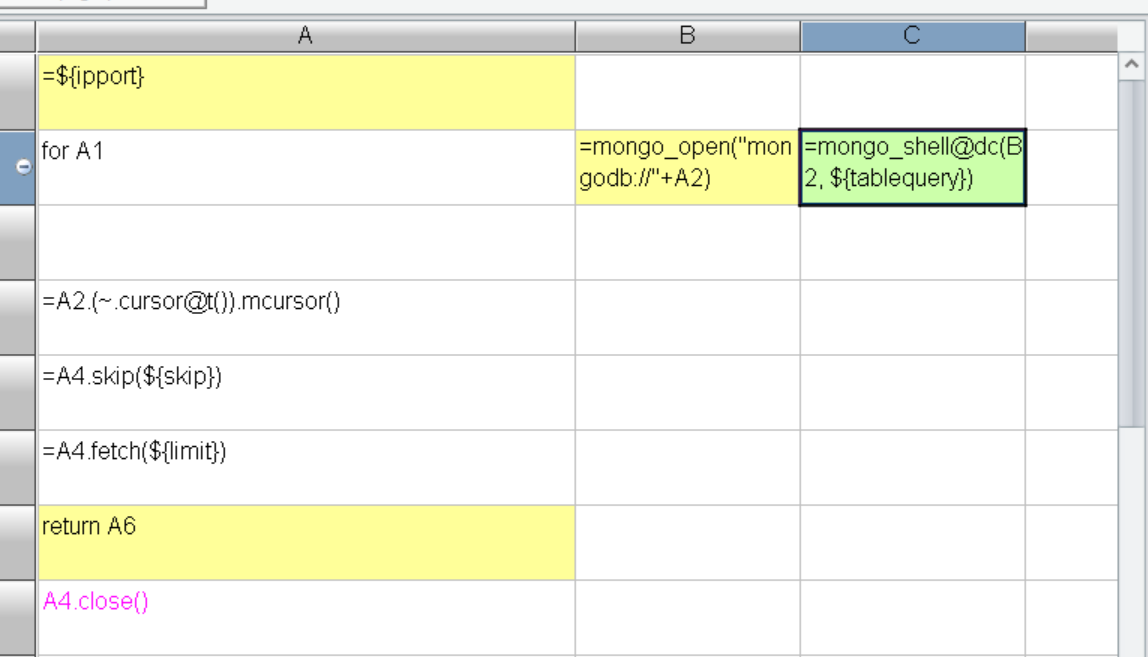This screenshot has height=657, width=1148.
Task: Select the =A4.fetch(${limit}) cell
Action: (306, 467)
